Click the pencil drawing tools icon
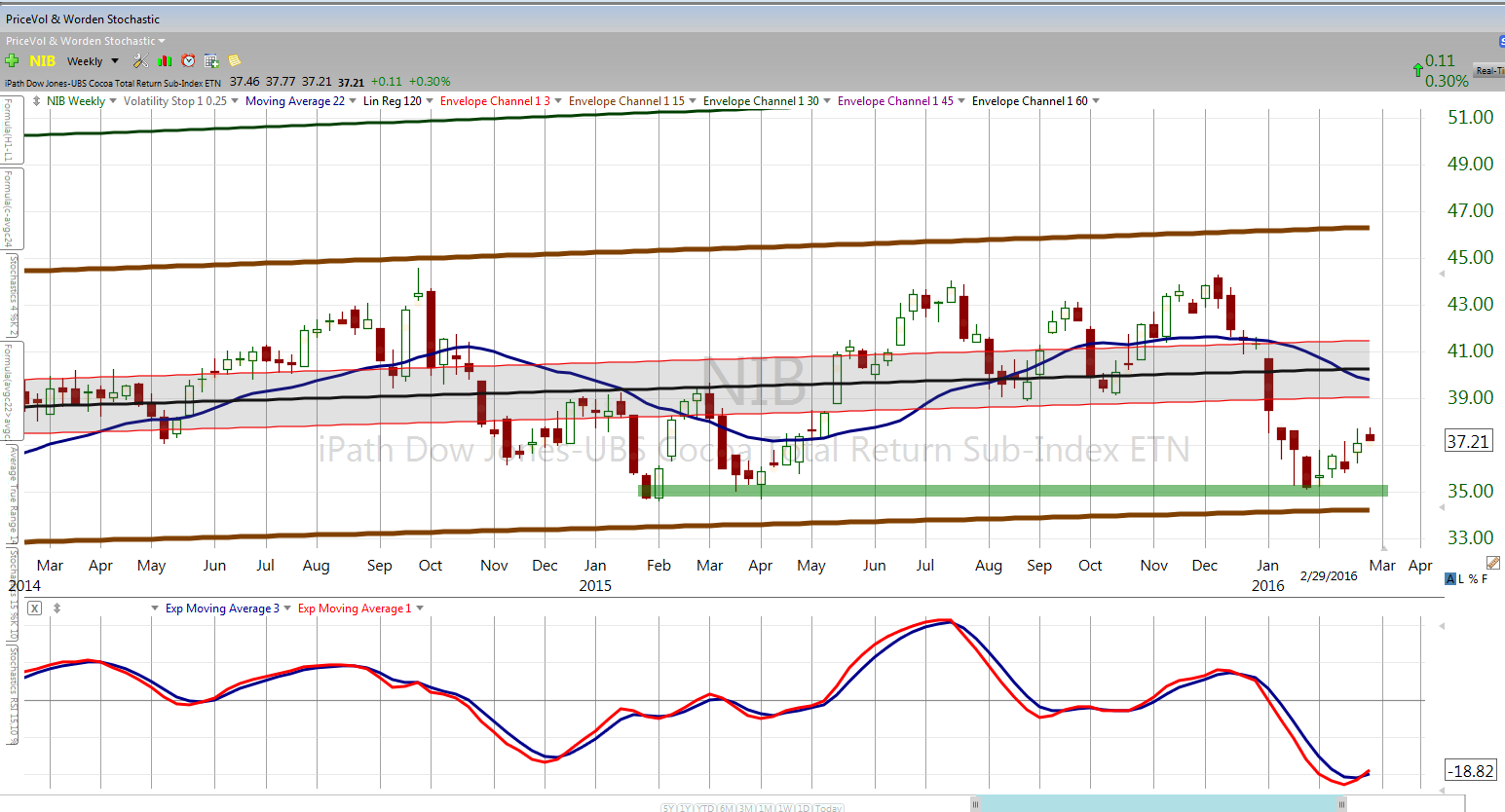The width and height of the screenshot is (1505, 812). 1493,563
